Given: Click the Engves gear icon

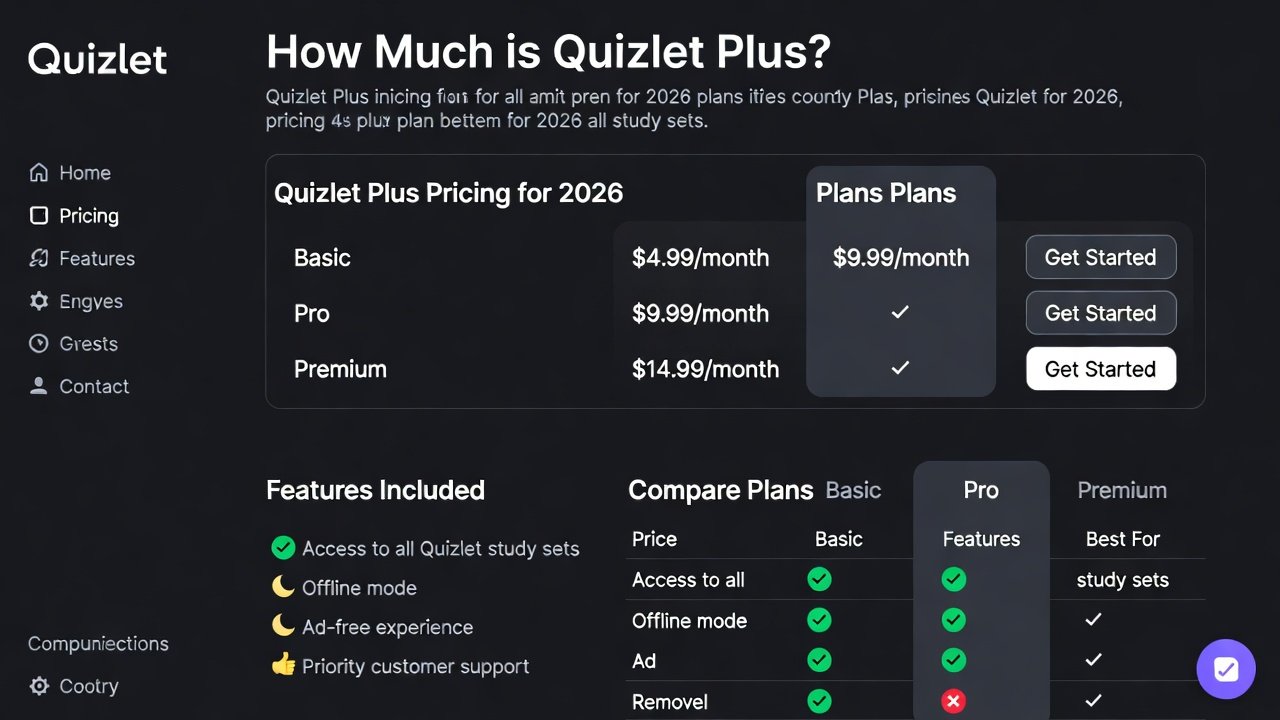Looking at the screenshot, I should pos(38,301).
